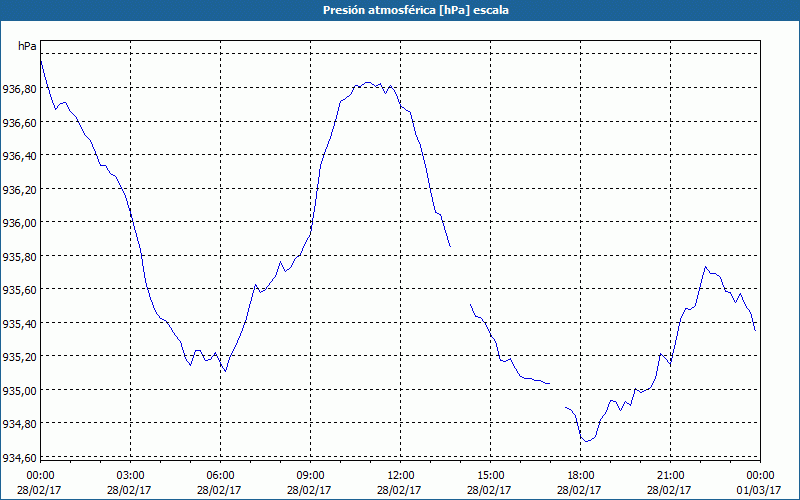Select the 28/02/17 date under 21:00
Screen dimensions: 800x500
pos(669,490)
